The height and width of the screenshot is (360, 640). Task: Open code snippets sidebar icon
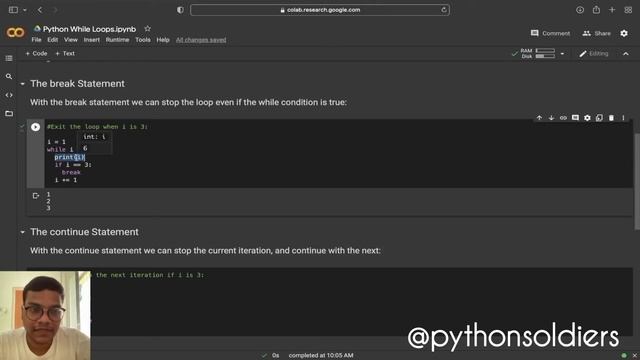pos(9,95)
